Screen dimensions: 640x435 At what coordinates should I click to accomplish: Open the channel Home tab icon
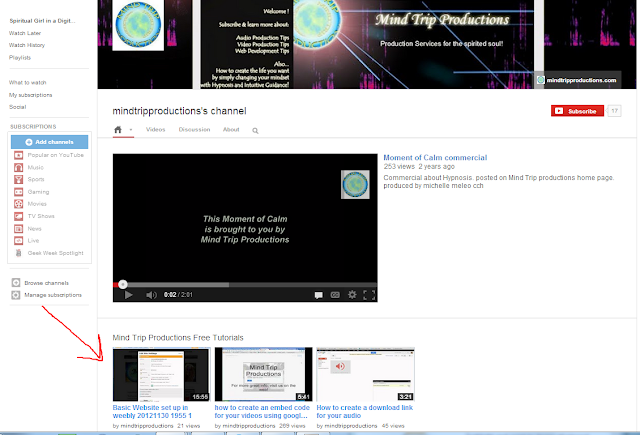pos(118,130)
